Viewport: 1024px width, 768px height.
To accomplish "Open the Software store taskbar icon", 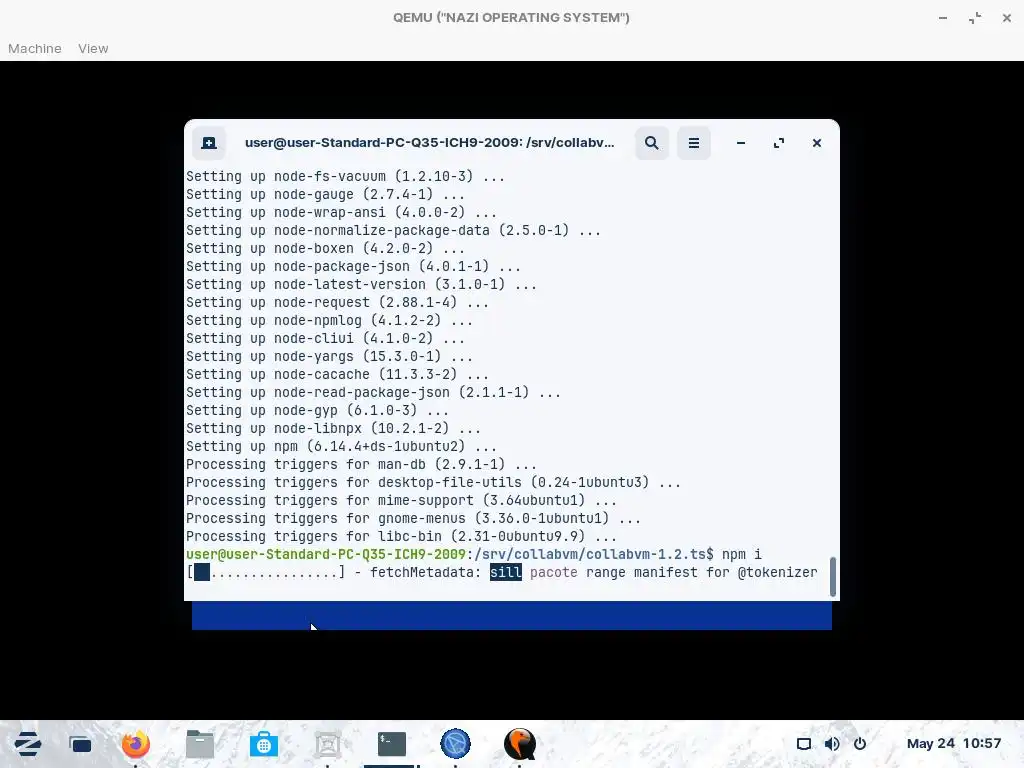I will (264, 744).
